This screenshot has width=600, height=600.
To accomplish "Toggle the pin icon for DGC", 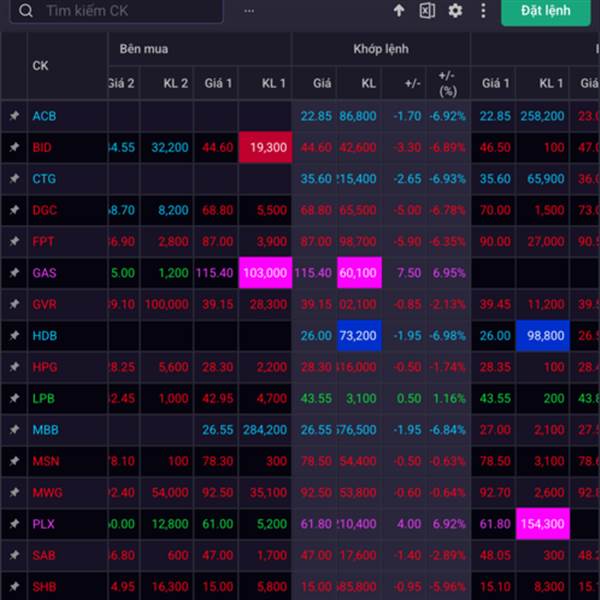I will (x=15, y=210).
